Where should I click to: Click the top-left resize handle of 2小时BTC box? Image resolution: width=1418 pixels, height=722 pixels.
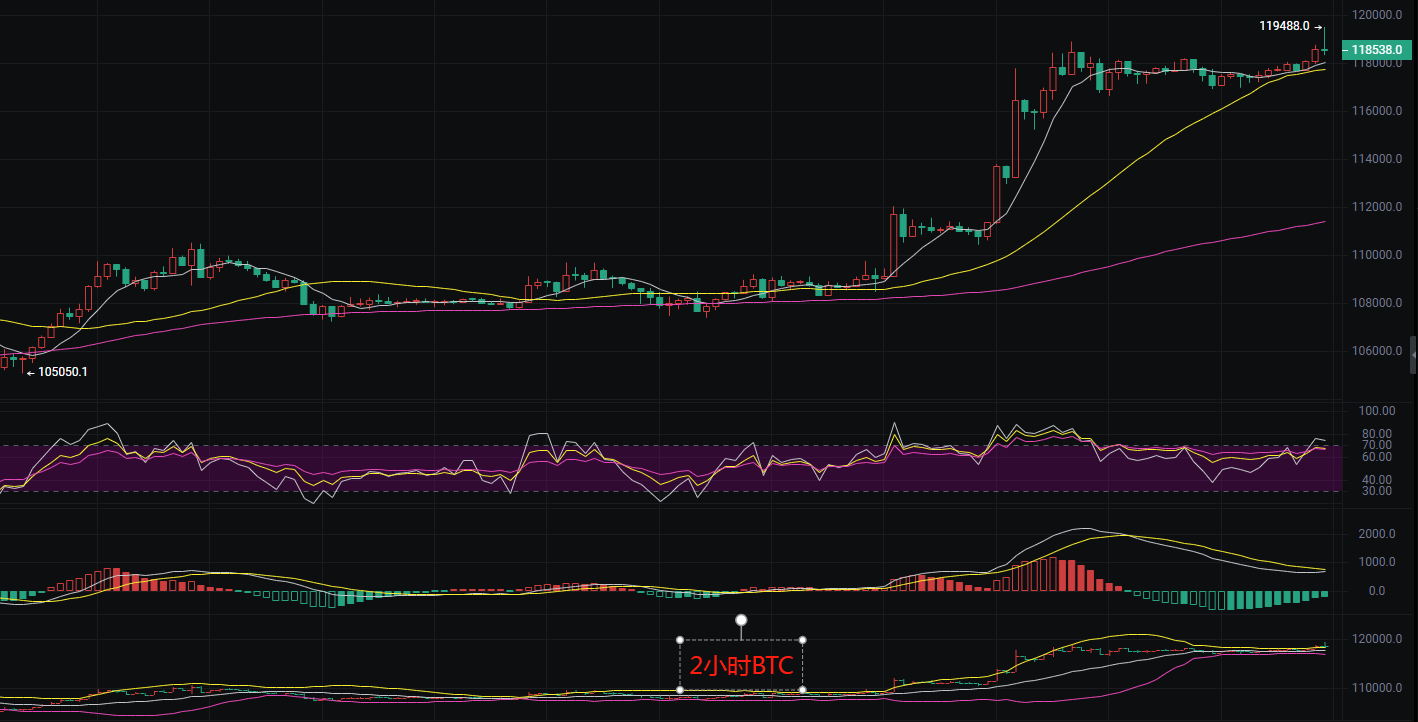pos(680,640)
